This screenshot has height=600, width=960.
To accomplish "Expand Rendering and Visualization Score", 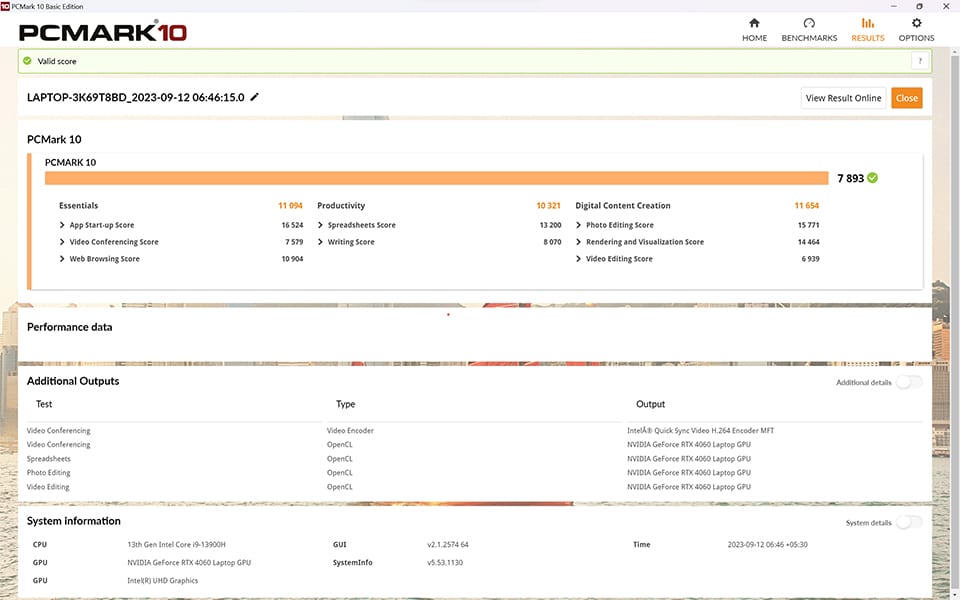I will pyautogui.click(x=579, y=242).
